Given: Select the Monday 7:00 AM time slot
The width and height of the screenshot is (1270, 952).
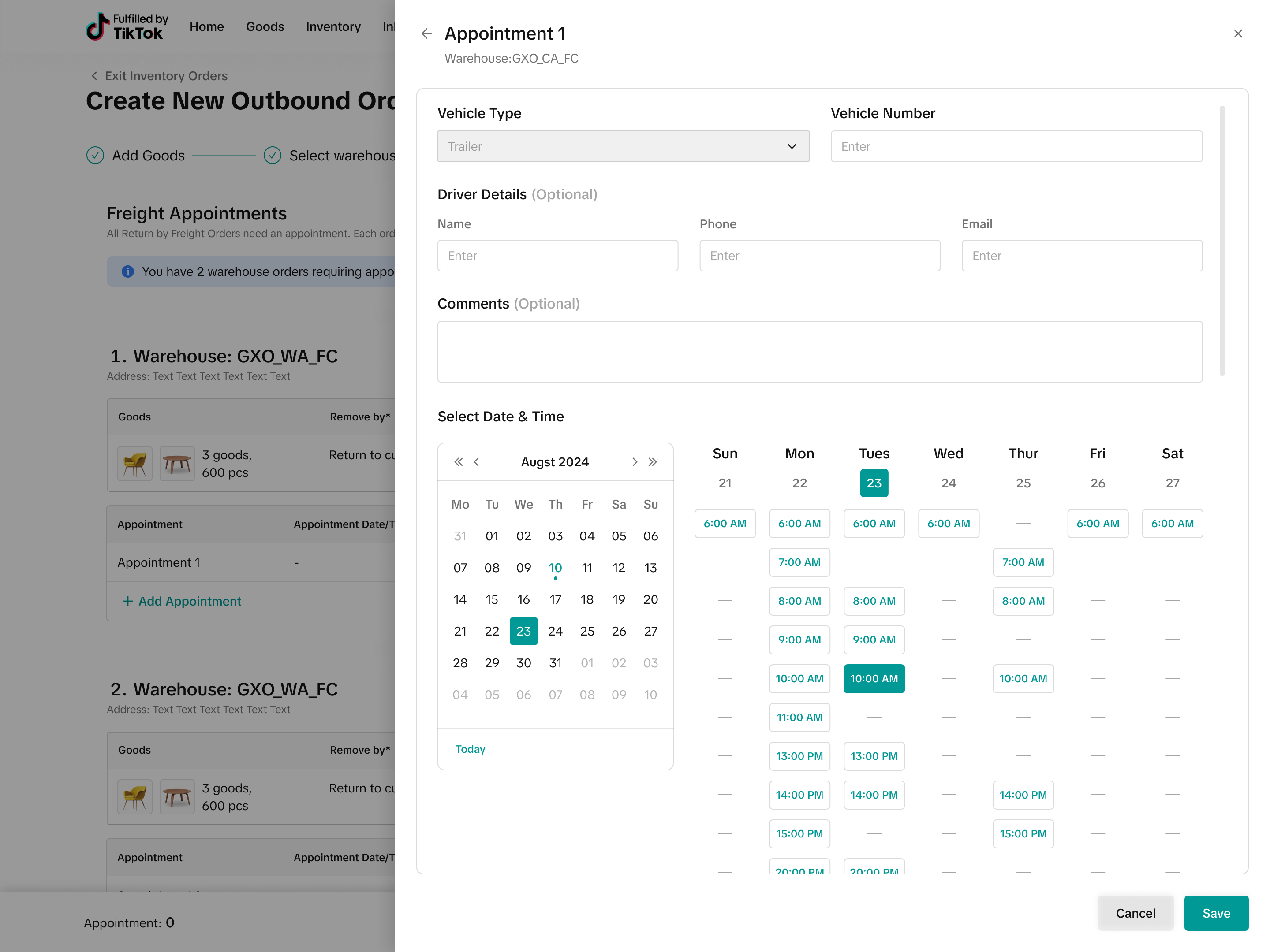Looking at the screenshot, I should pyautogui.click(x=799, y=562).
